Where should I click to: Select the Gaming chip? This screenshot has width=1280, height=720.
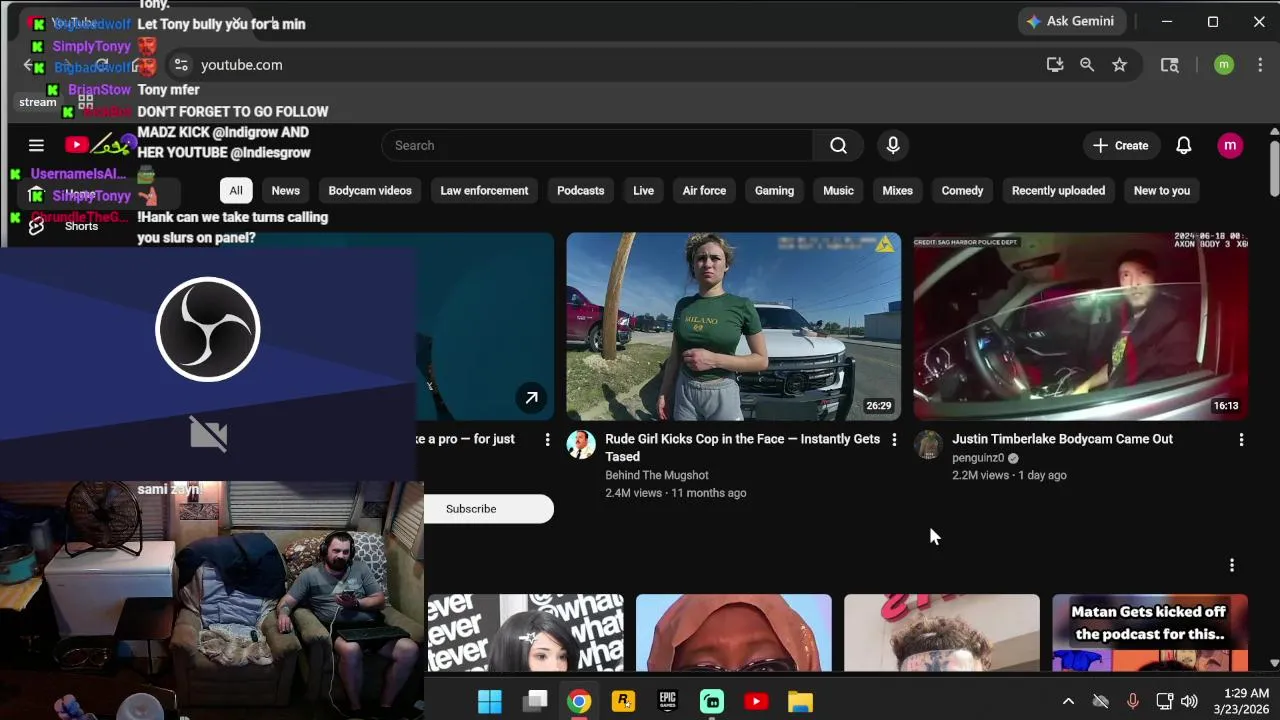point(774,191)
